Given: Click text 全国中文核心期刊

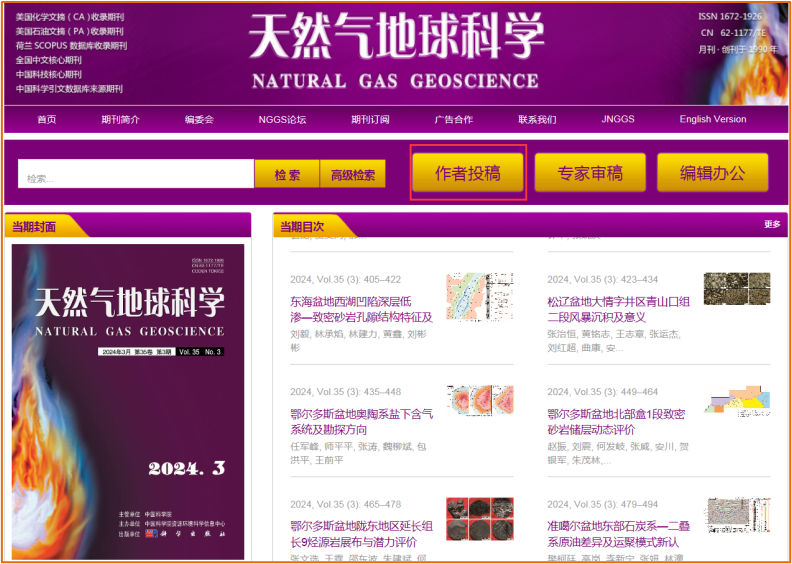Looking at the screenshot, I should tap(48, 60).
